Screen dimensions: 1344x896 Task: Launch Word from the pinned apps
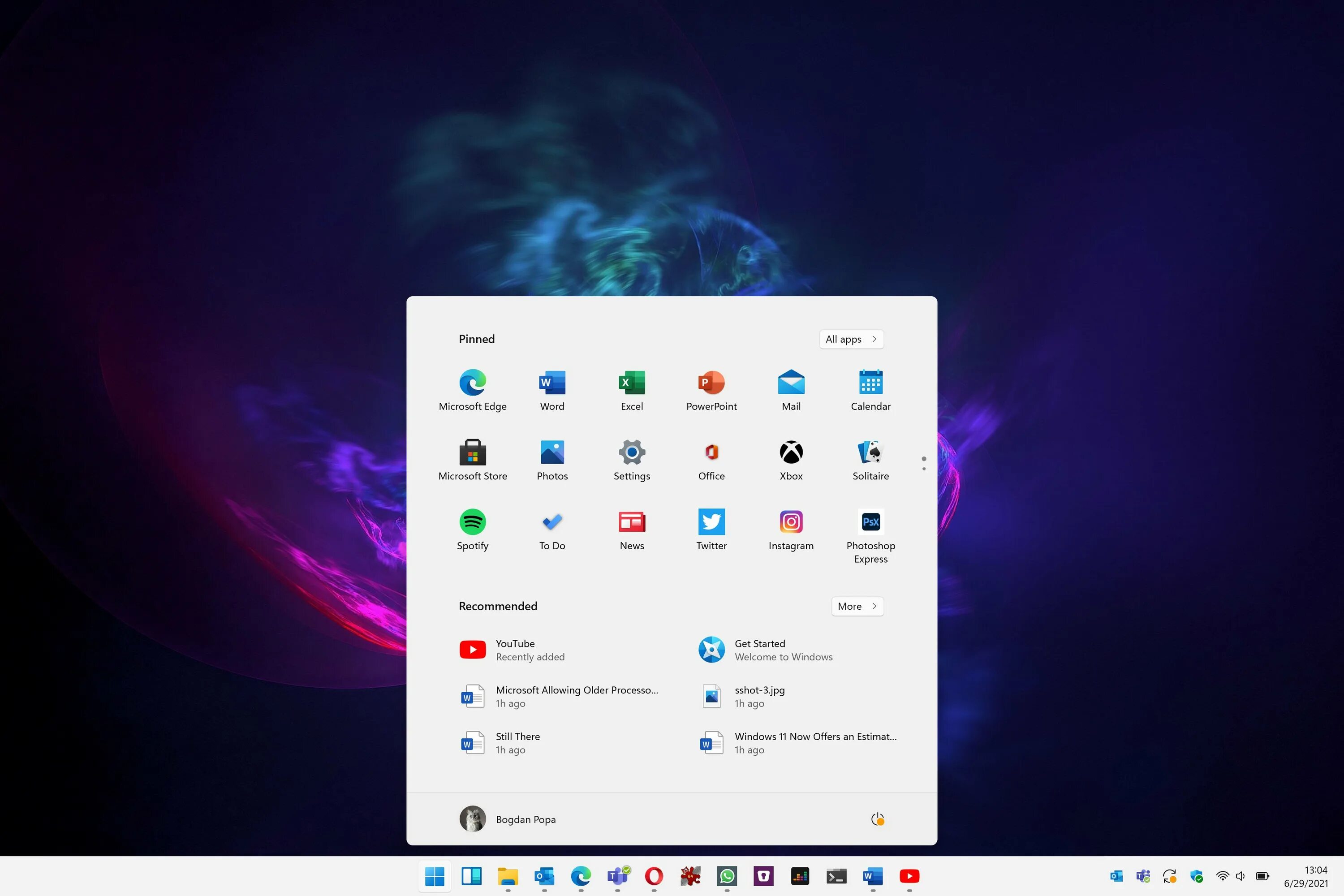coord(551,390)
